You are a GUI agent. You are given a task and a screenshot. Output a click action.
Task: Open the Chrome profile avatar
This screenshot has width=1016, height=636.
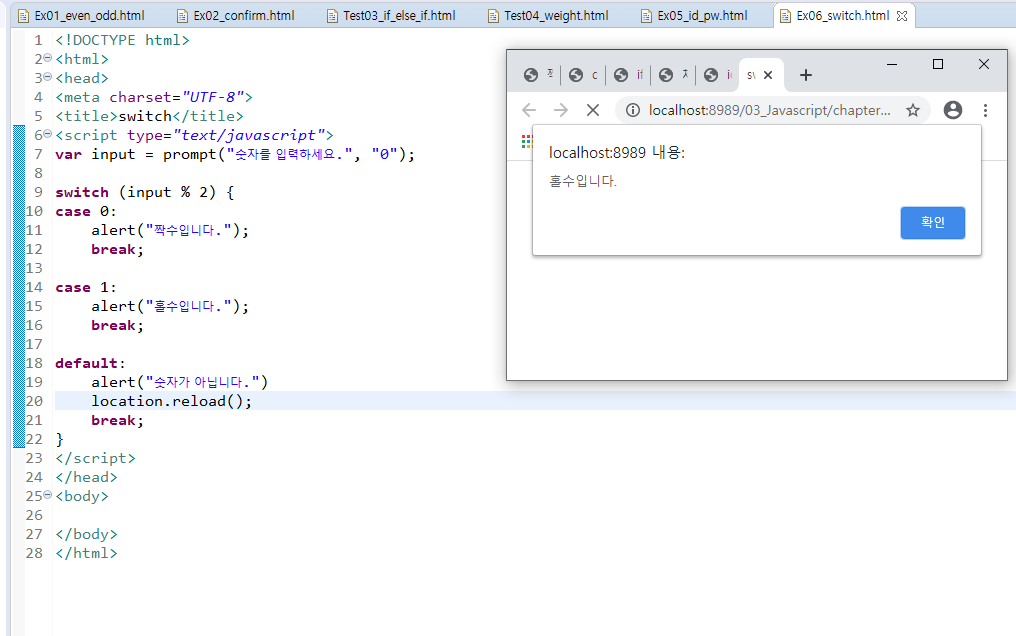click(x=952, y=110)
